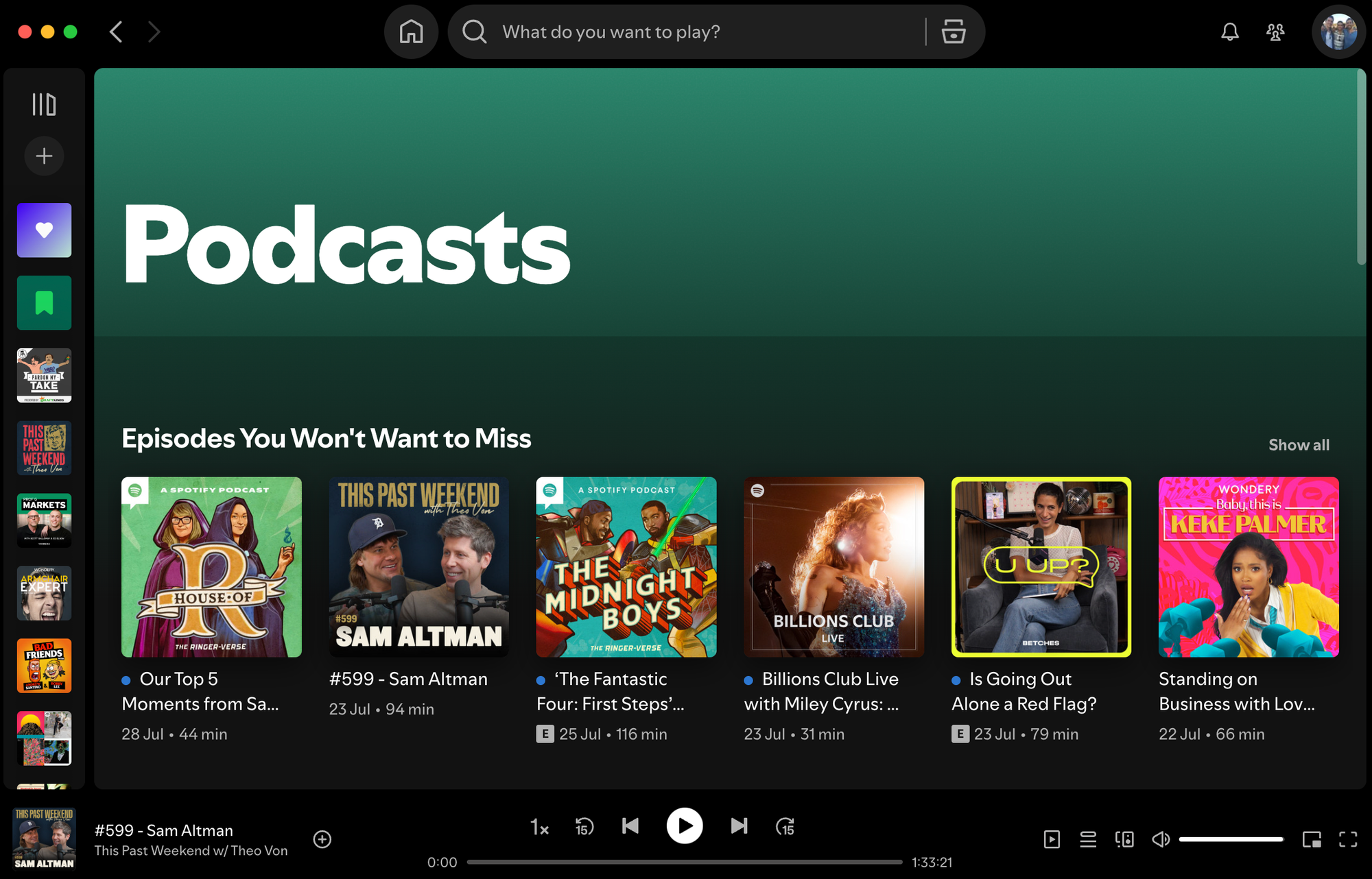Open 'Billions Club Live with Miley Cyrus' title
The image size is (1372, 879).
(822, 691)
